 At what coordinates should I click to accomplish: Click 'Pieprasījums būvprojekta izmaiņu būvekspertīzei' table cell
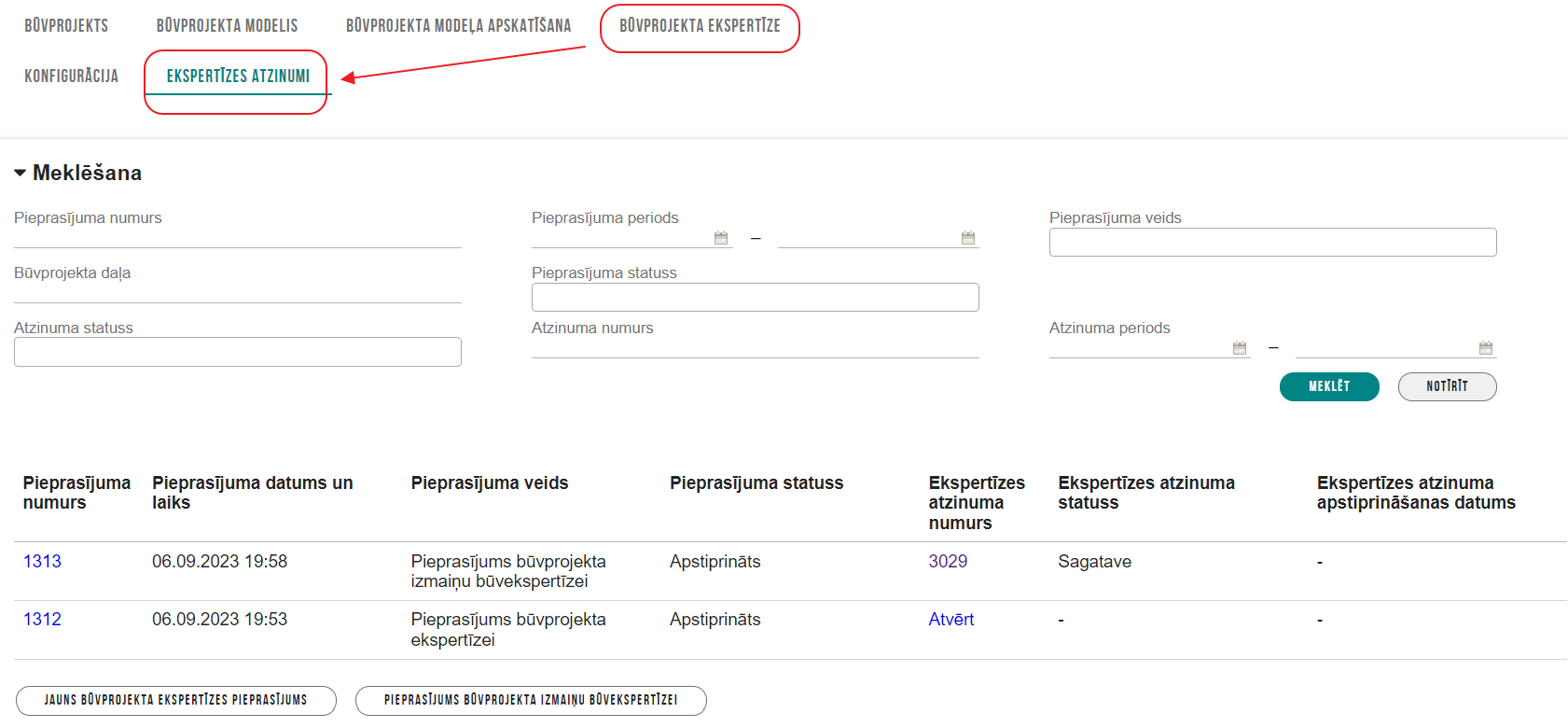[x=508, y=571]
